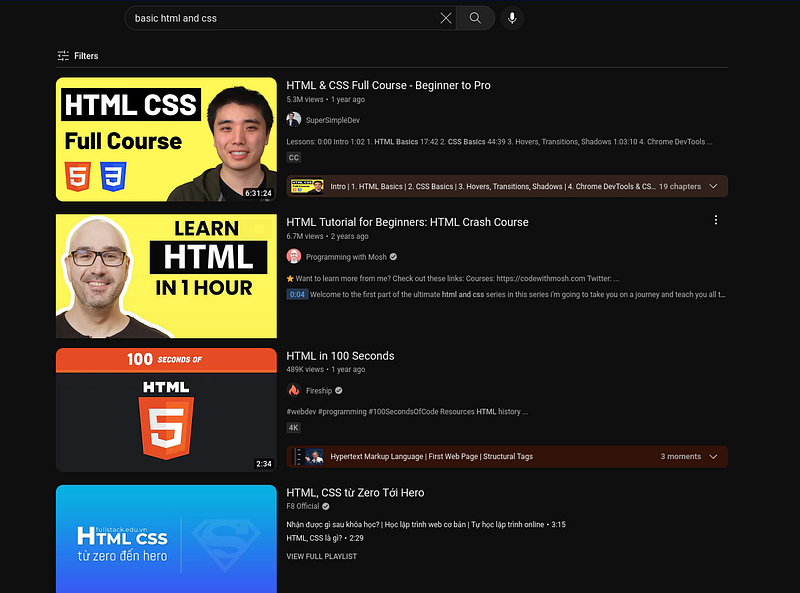Open the HTML CSS từ zero đến hero thumbnail

tap(166, 539)
